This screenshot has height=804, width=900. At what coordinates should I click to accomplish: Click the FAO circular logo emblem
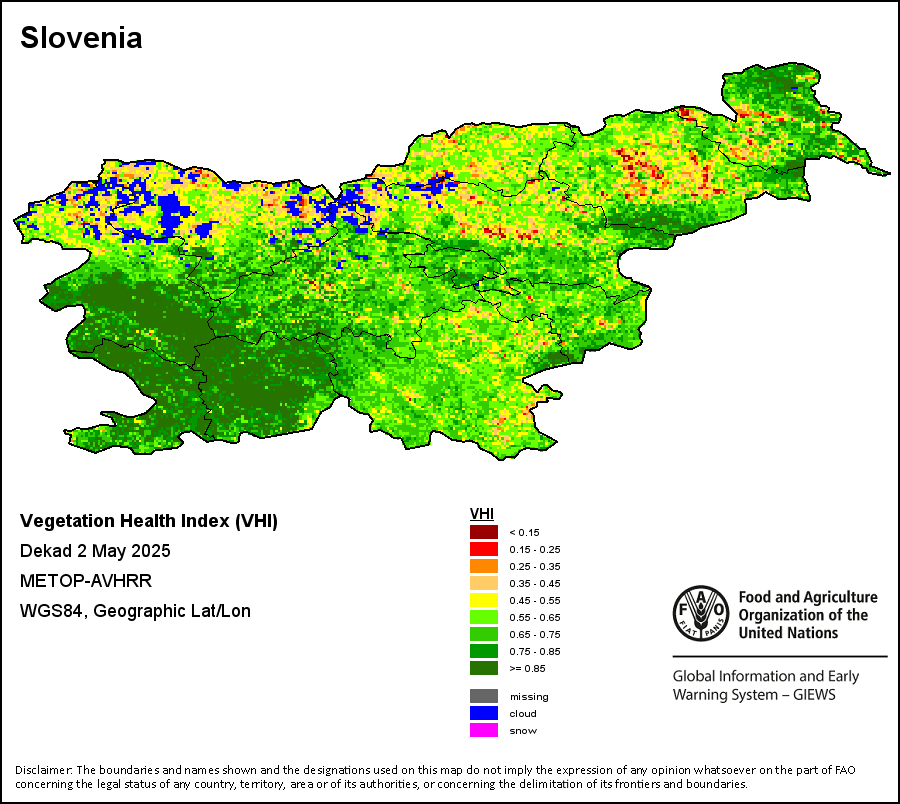point(701,613)
